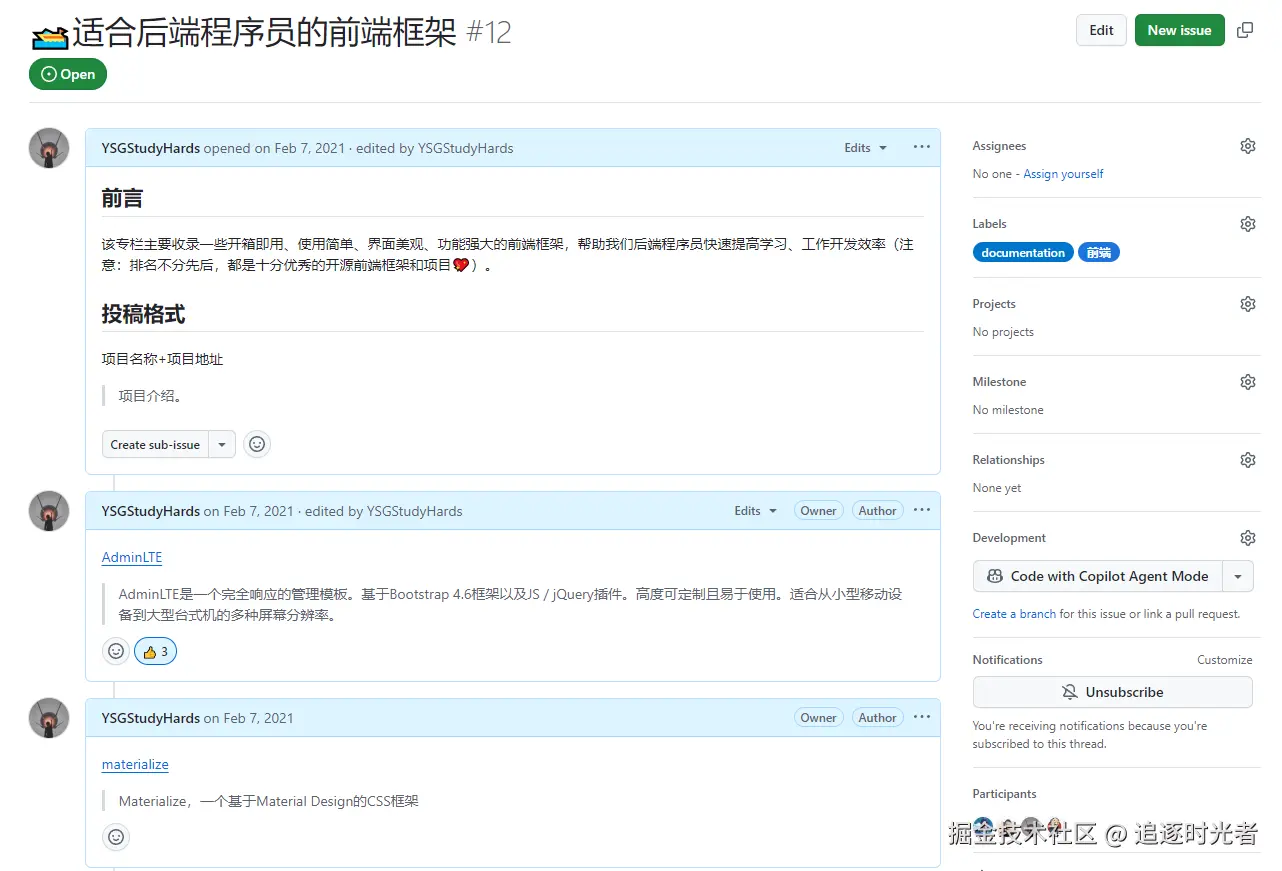Click the Participants section label

point(1004,794)
